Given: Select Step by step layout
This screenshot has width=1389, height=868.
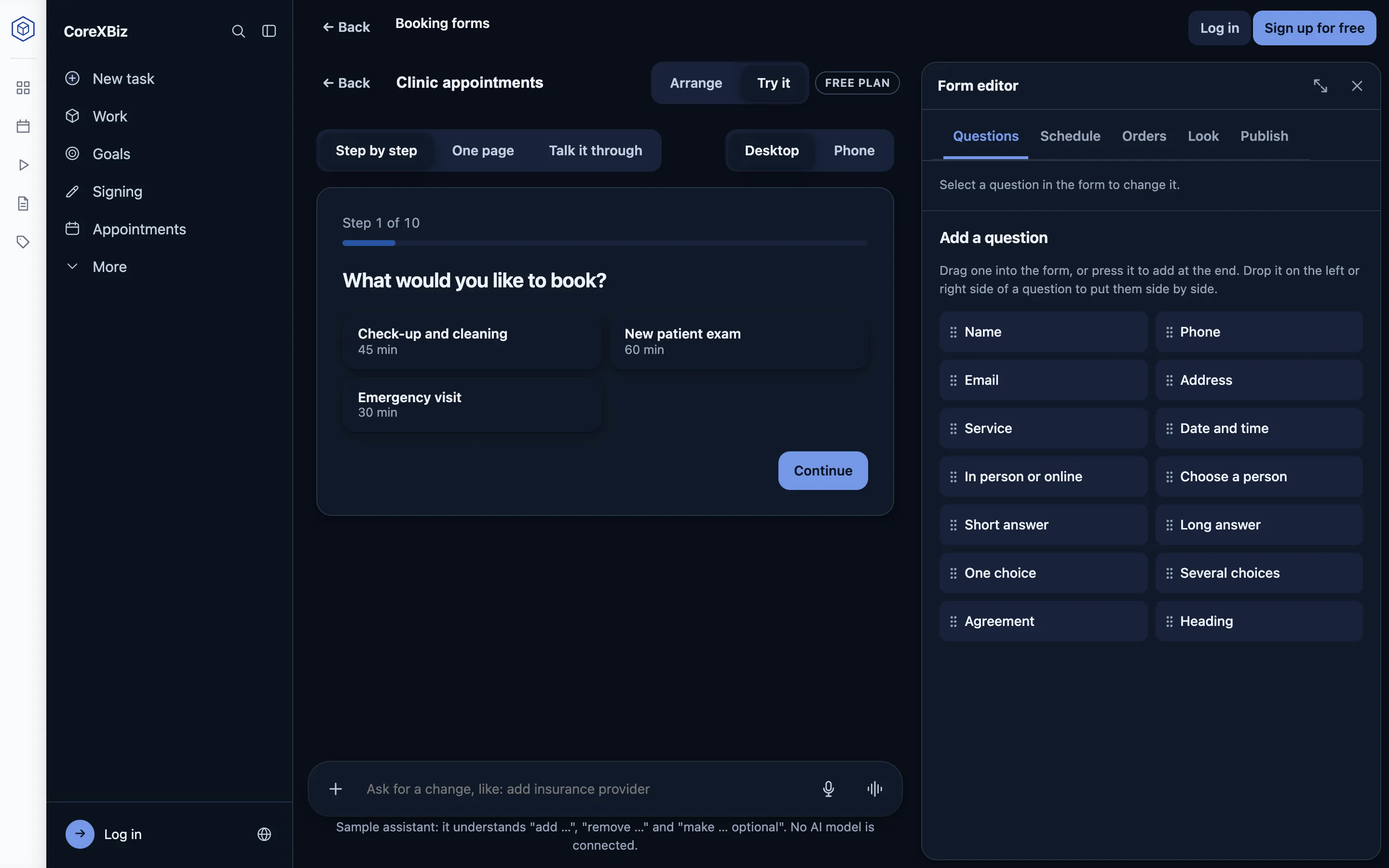Looking at the screenshot, I should click(377, 150).
